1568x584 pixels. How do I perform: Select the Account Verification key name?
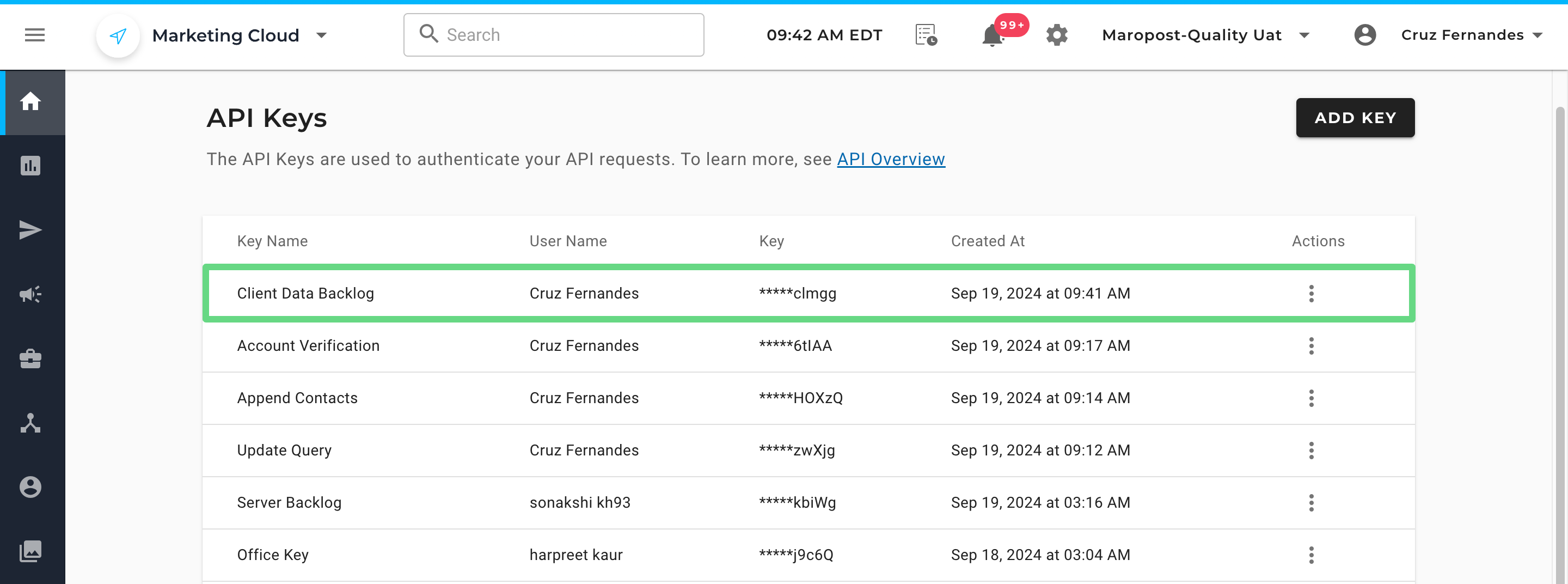coord(308,346)
